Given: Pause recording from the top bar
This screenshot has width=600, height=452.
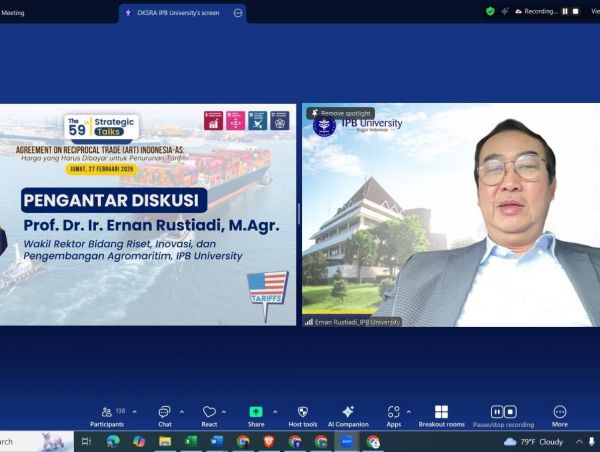Looking at the screenshot, I should click(565, 11).
